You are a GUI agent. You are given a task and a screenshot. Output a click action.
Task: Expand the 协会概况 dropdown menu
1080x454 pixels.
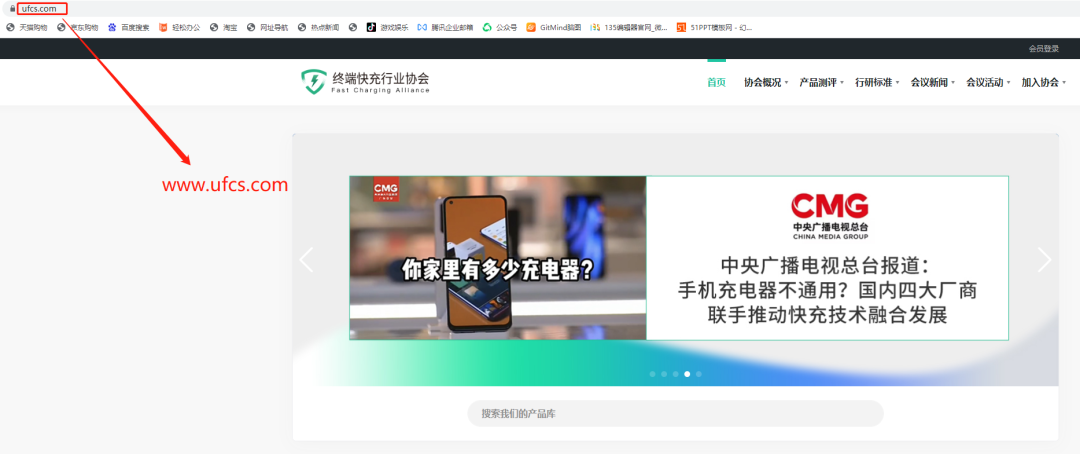click(x=766, y=83)
